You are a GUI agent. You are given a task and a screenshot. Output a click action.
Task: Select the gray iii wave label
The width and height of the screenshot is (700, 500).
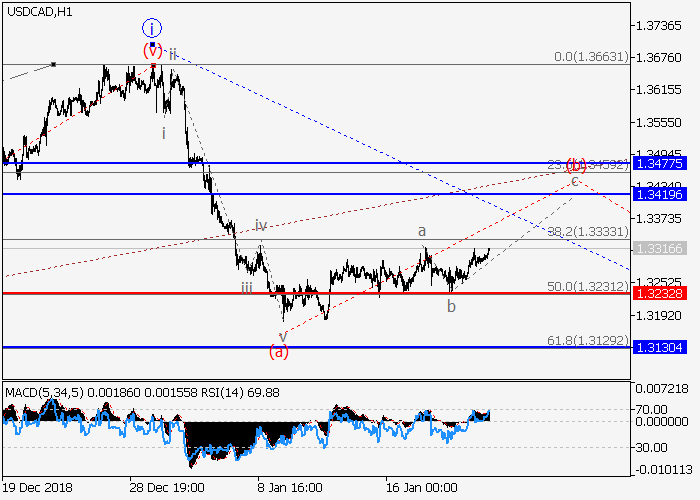(x=246, y=288)
